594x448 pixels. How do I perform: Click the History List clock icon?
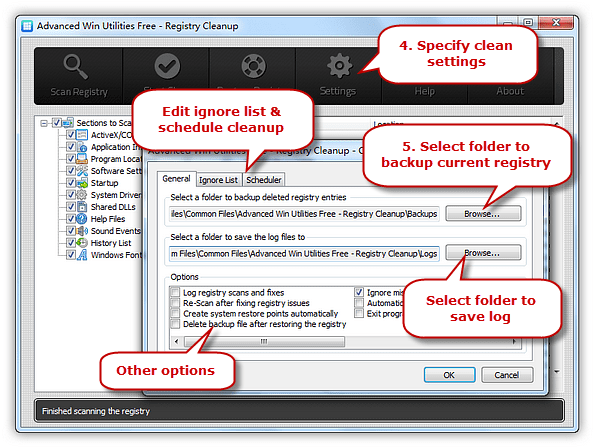coord(82,243)
